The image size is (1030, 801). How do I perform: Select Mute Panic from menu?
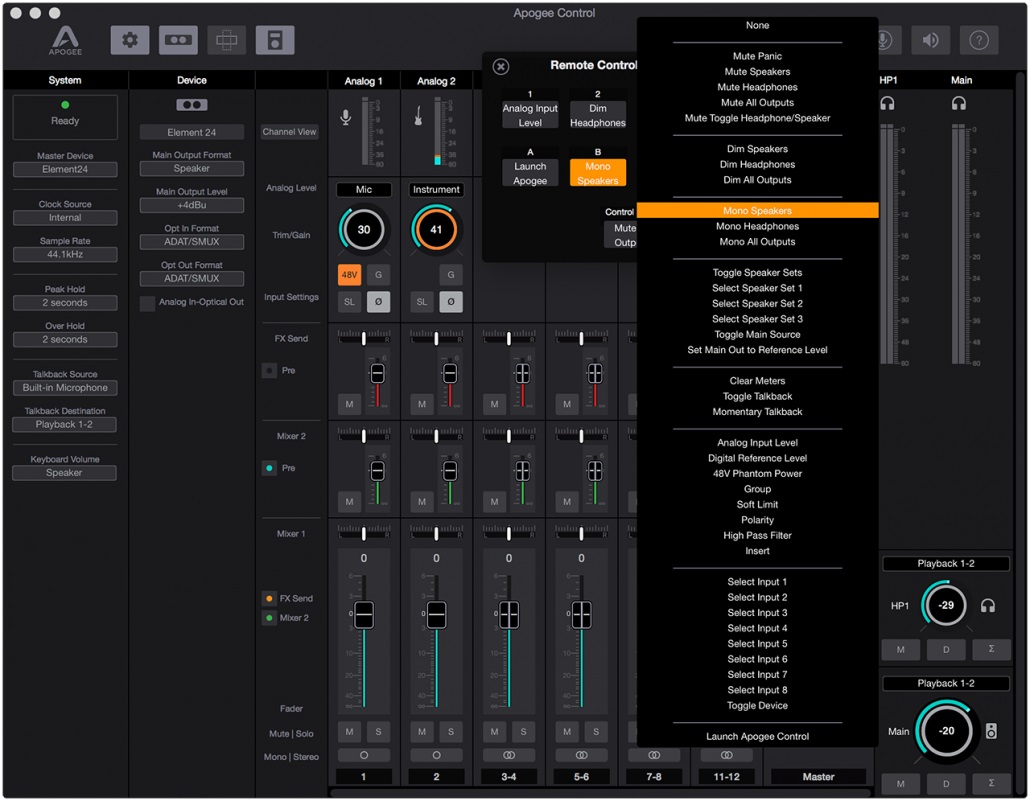click(757, 57)
